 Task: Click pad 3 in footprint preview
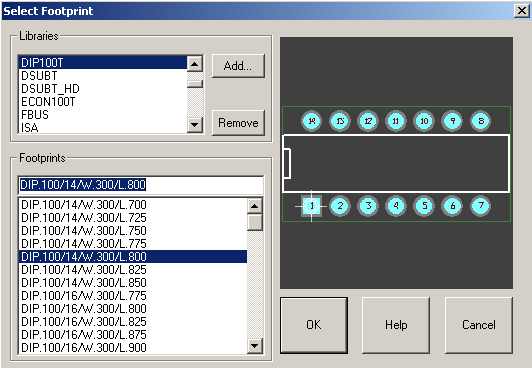[x=368, y=206]
